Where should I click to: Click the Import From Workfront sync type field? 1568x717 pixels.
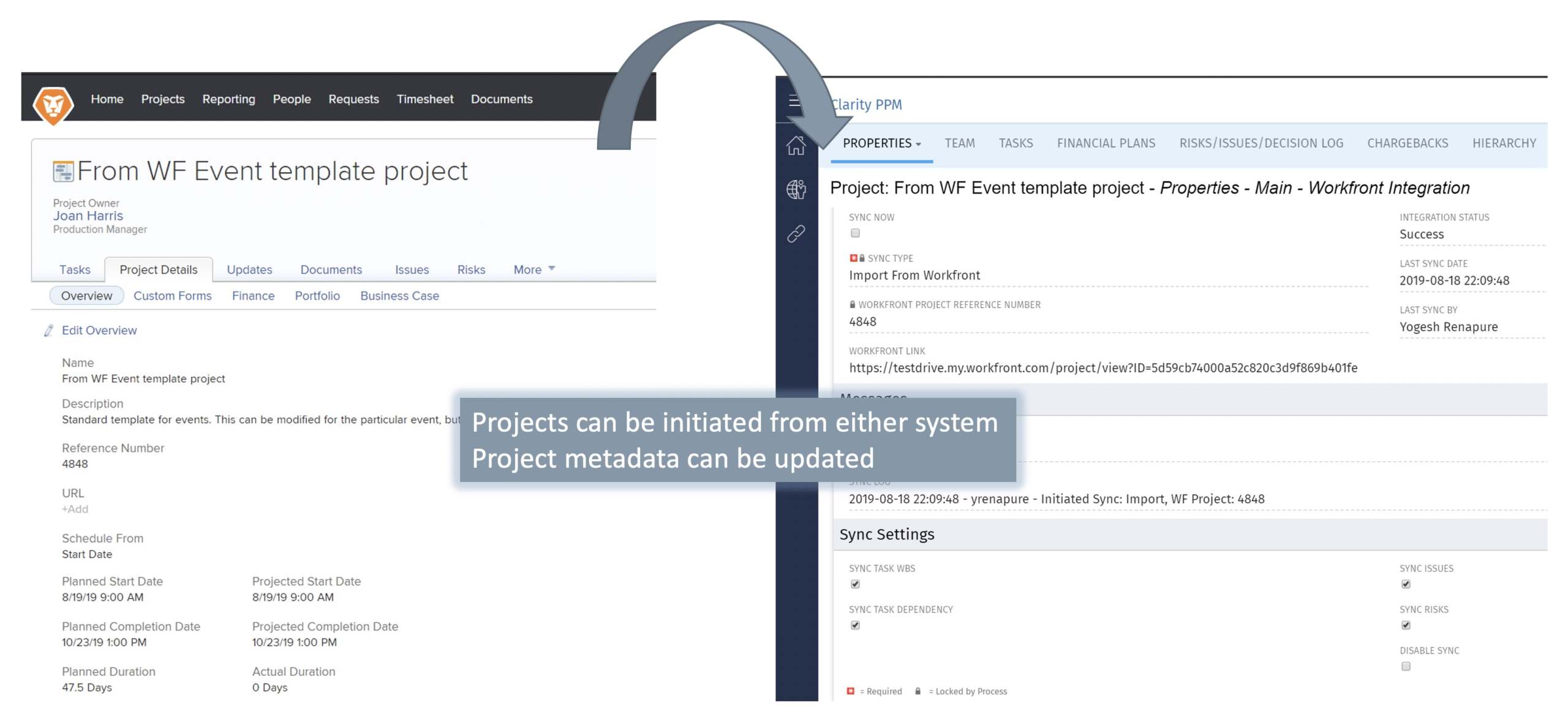click(1107, 276)
